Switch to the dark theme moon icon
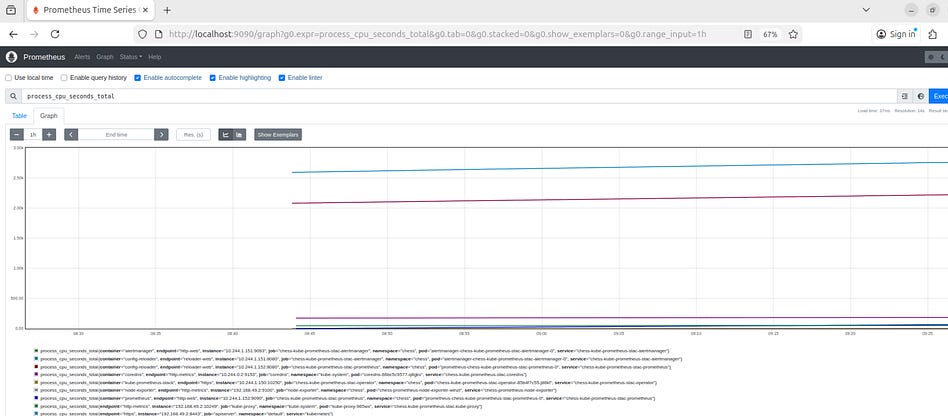948x416 pixels. pyautogui.click(x=942, y=57)
